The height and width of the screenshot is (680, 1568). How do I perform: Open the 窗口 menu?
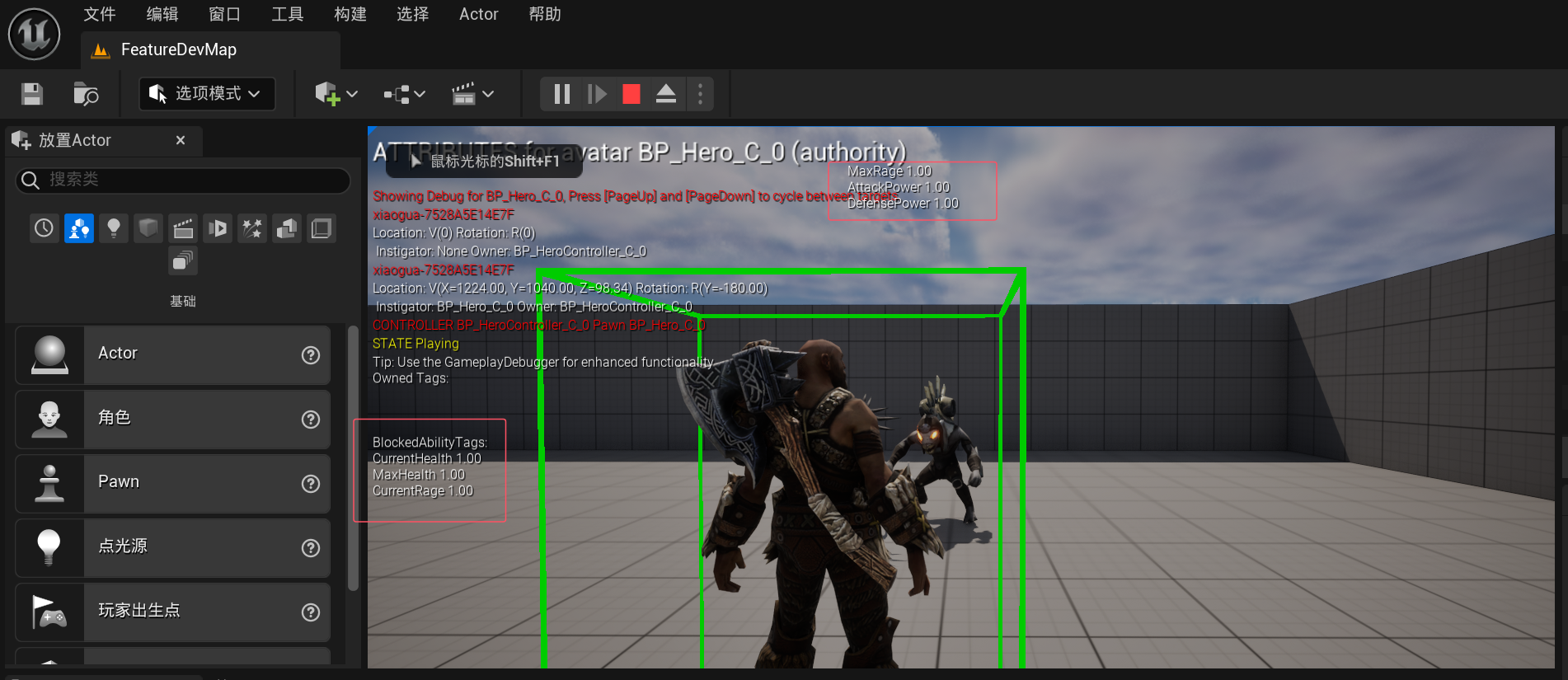click(225, 14)
